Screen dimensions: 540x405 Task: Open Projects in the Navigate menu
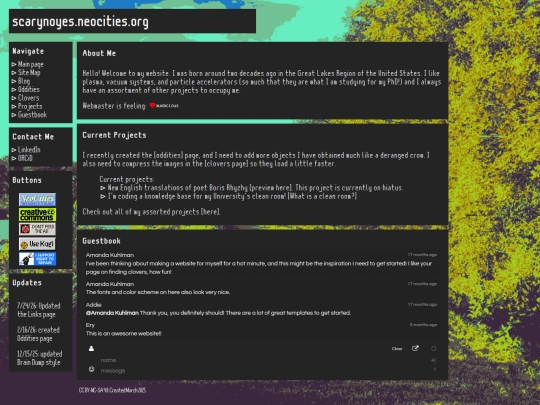pos(30,106)
